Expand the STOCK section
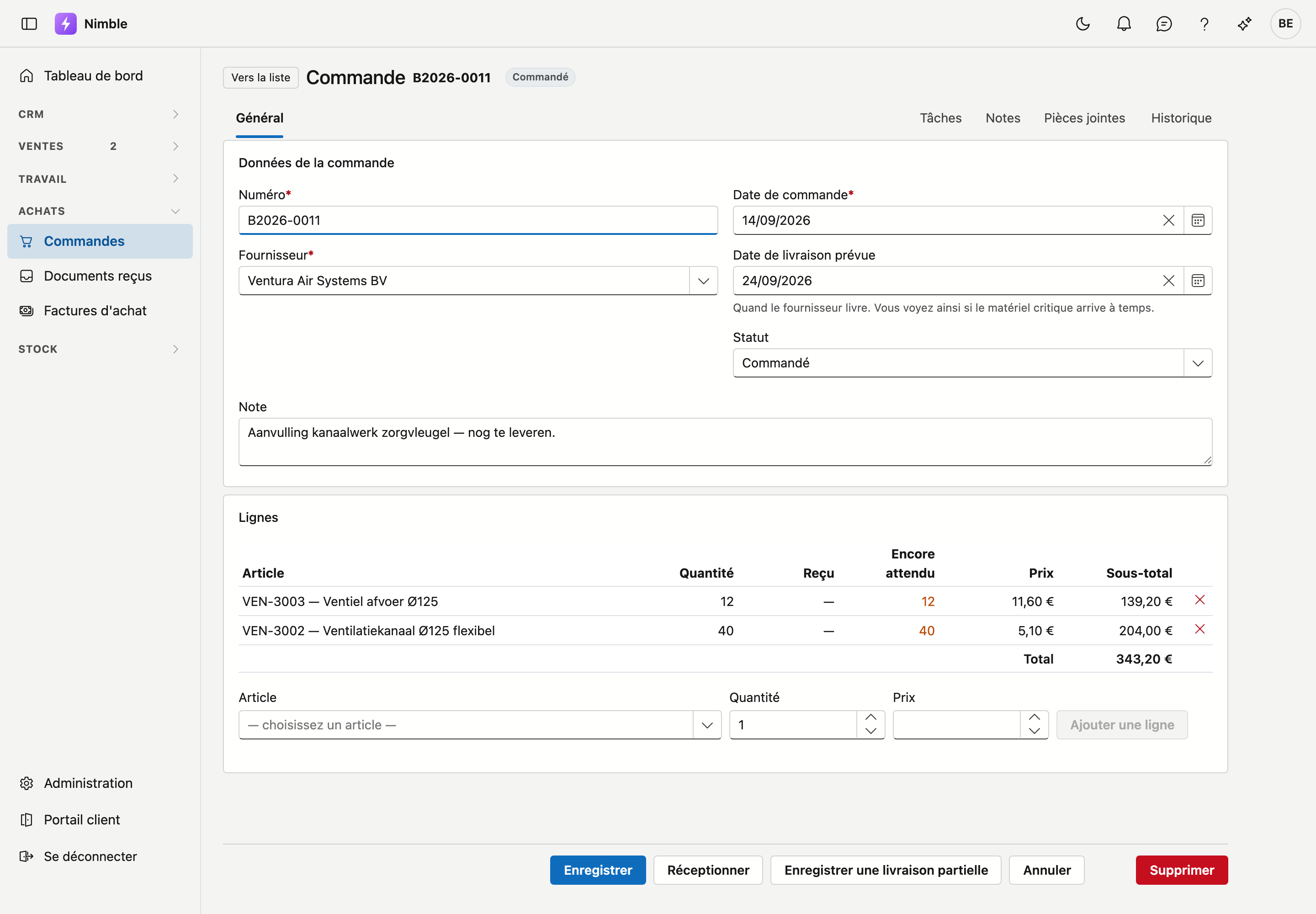This screenshot has width=1316, height=914. (x=100, y=349)
